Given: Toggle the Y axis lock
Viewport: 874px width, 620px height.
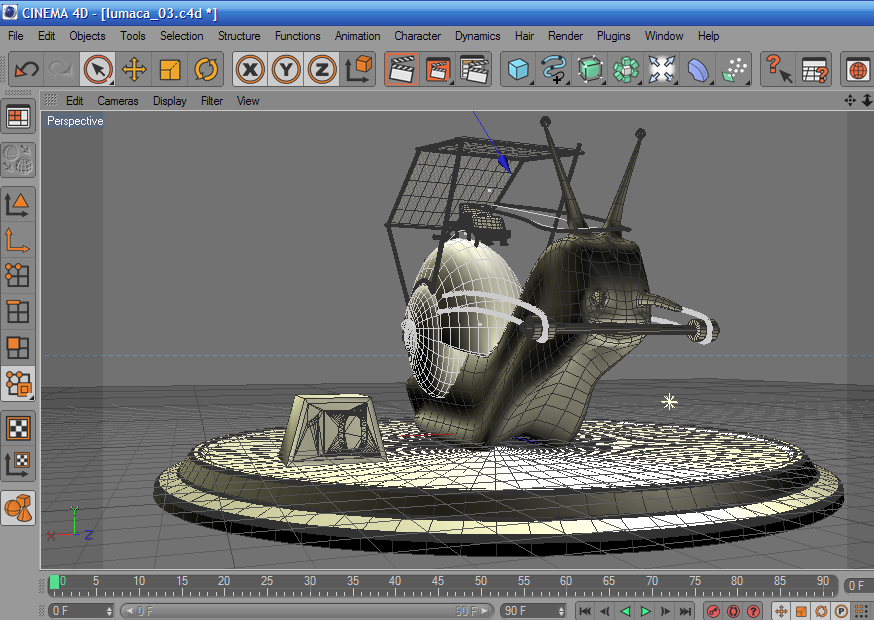Looking at the screenshot, I should click(x=286, y=69).
